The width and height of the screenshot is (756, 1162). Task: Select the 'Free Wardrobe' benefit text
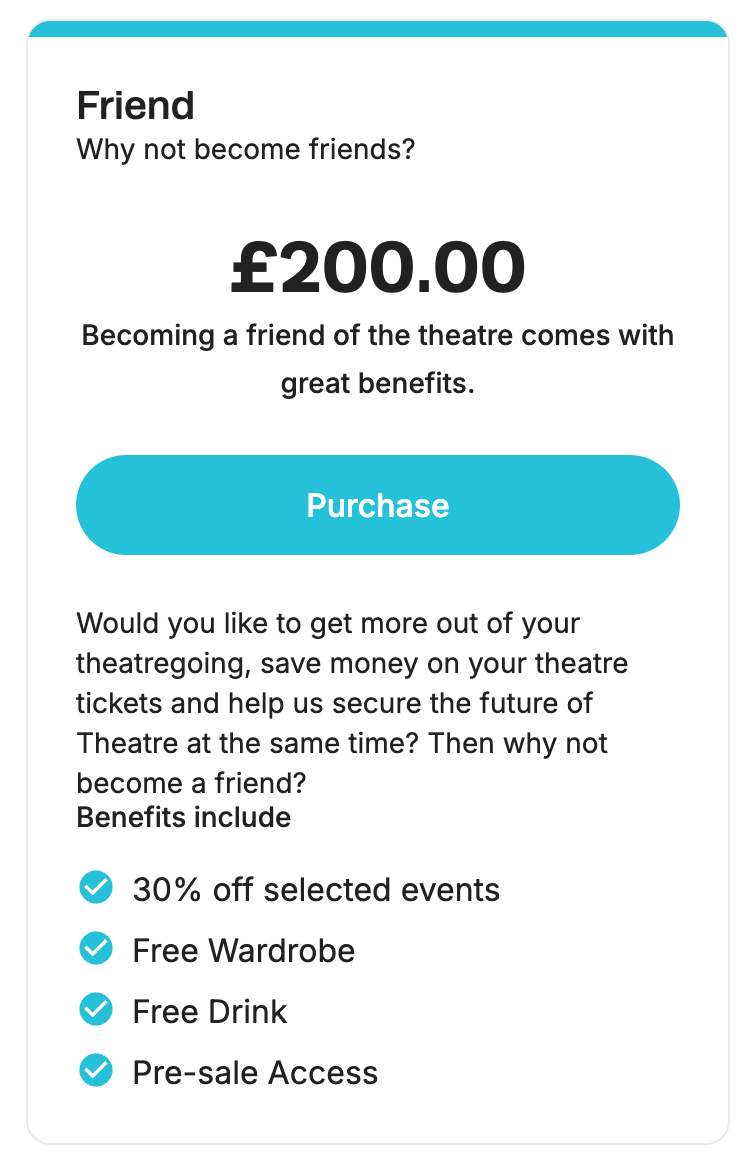point(244,950)
